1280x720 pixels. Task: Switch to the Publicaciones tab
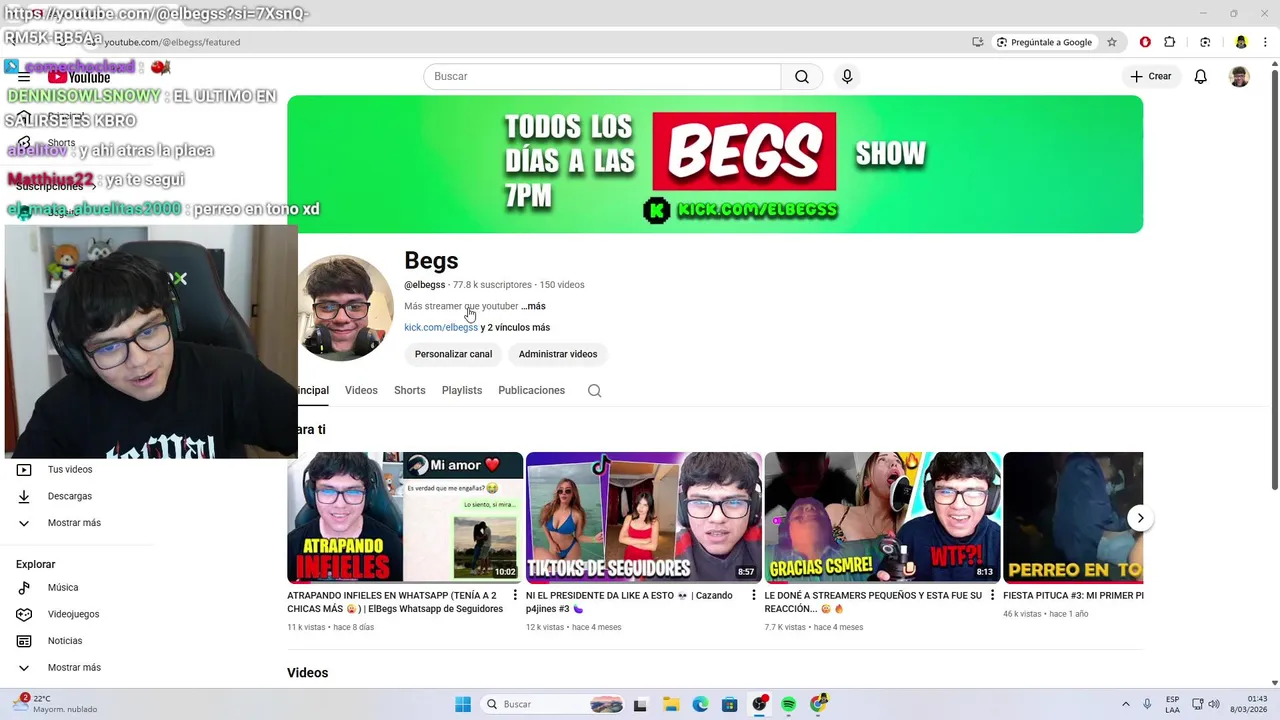click(531, 390)
